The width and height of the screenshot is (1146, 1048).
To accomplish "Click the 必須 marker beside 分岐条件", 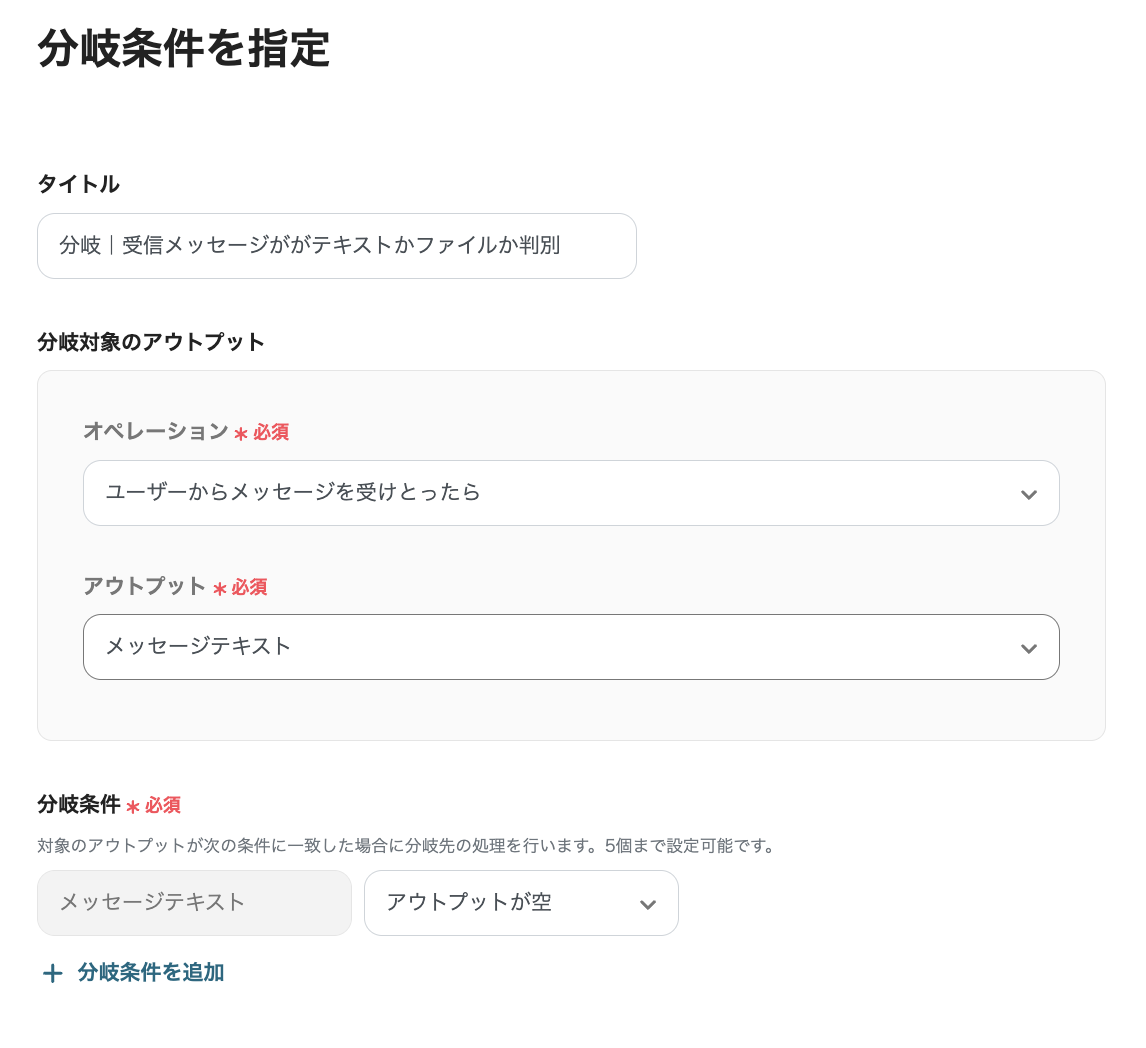I will [162, 805].
